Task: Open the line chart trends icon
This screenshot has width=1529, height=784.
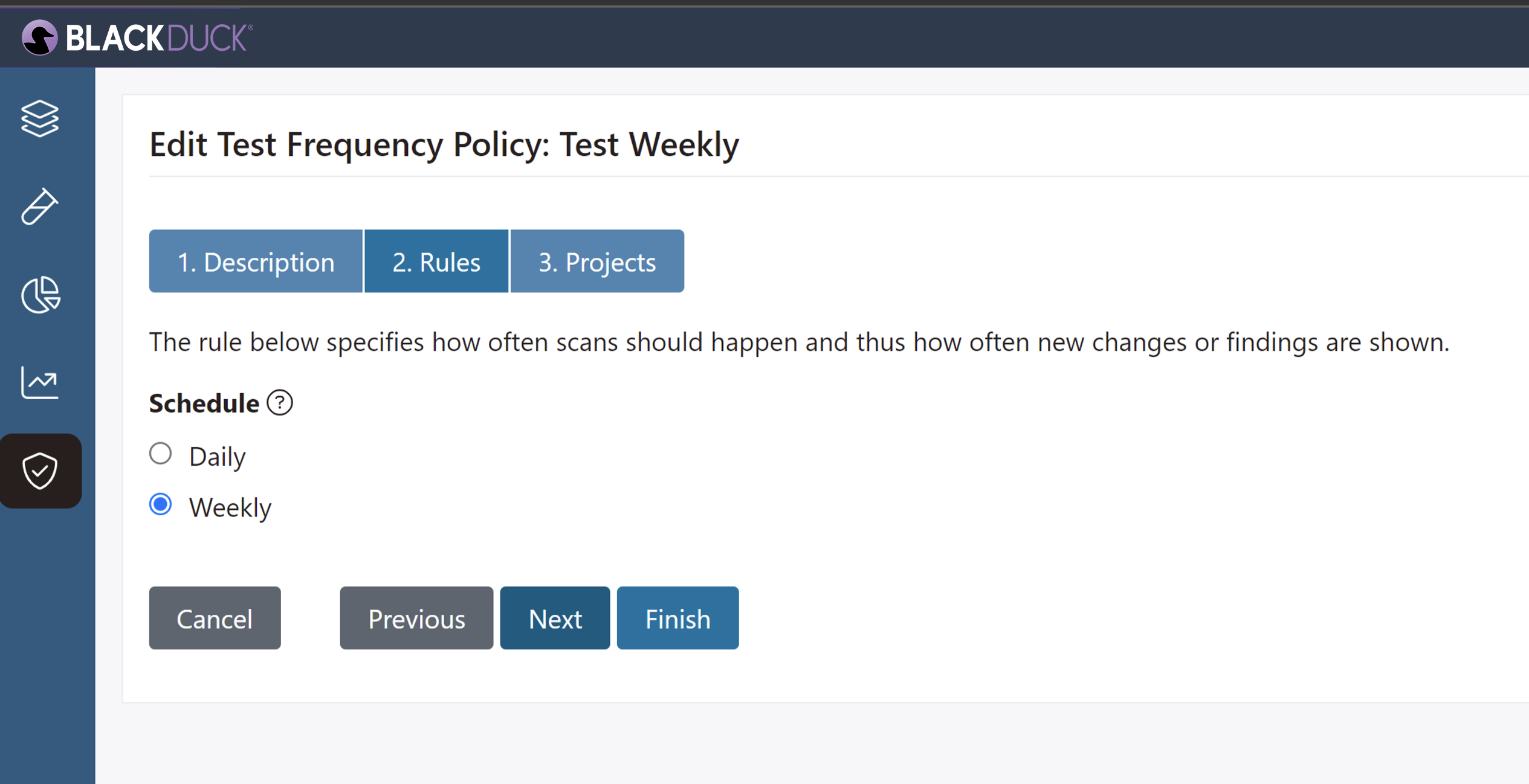Action: [x=40, y=382]
